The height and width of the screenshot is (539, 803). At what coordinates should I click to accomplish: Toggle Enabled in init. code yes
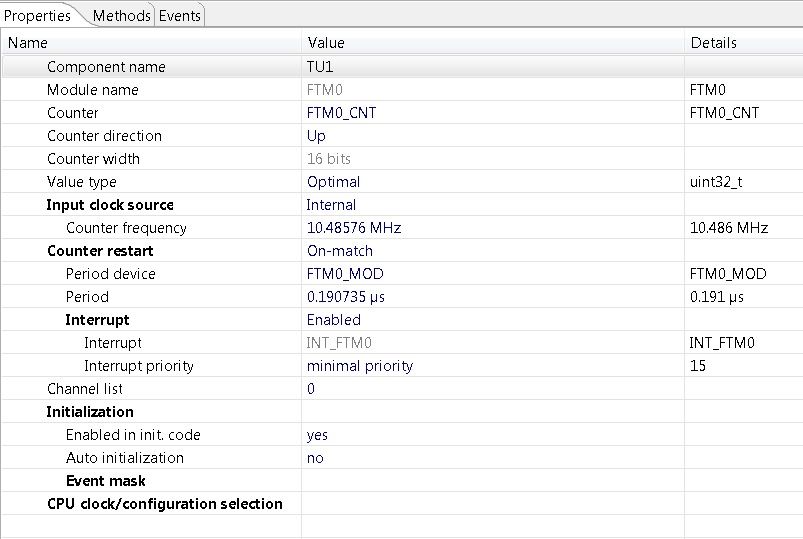[490, 435]
